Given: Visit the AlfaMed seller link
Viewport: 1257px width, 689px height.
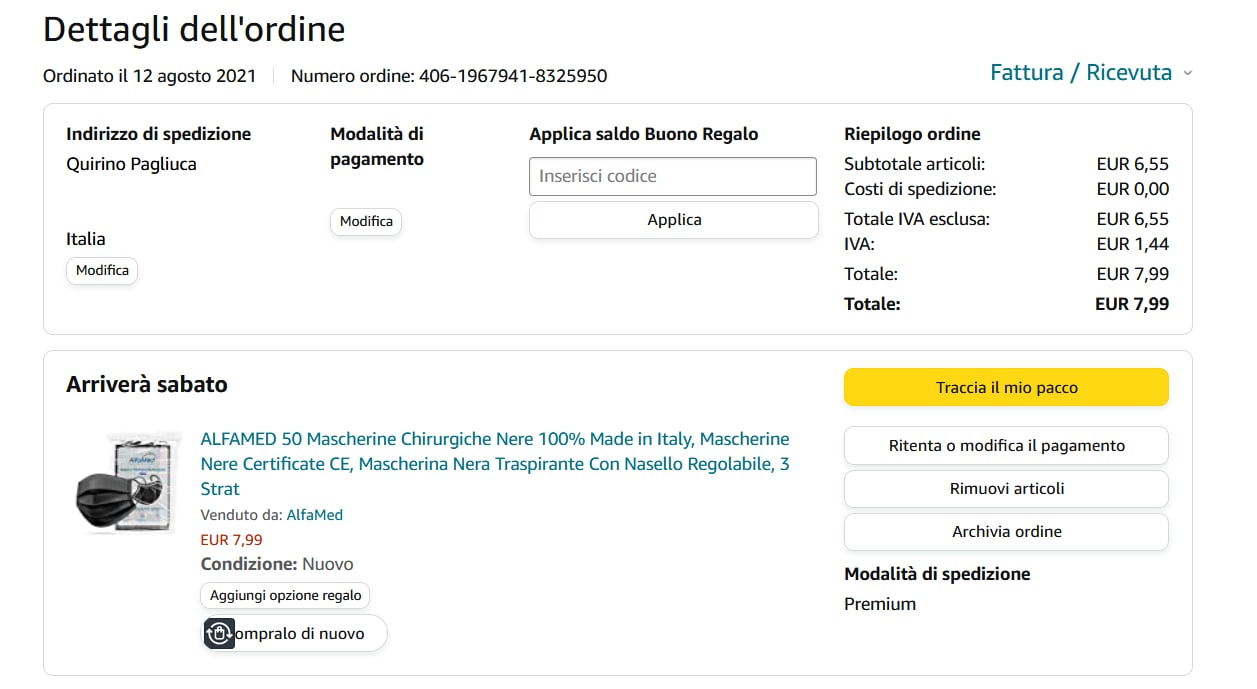Looking at the screenshot, I should coord(315,515).
